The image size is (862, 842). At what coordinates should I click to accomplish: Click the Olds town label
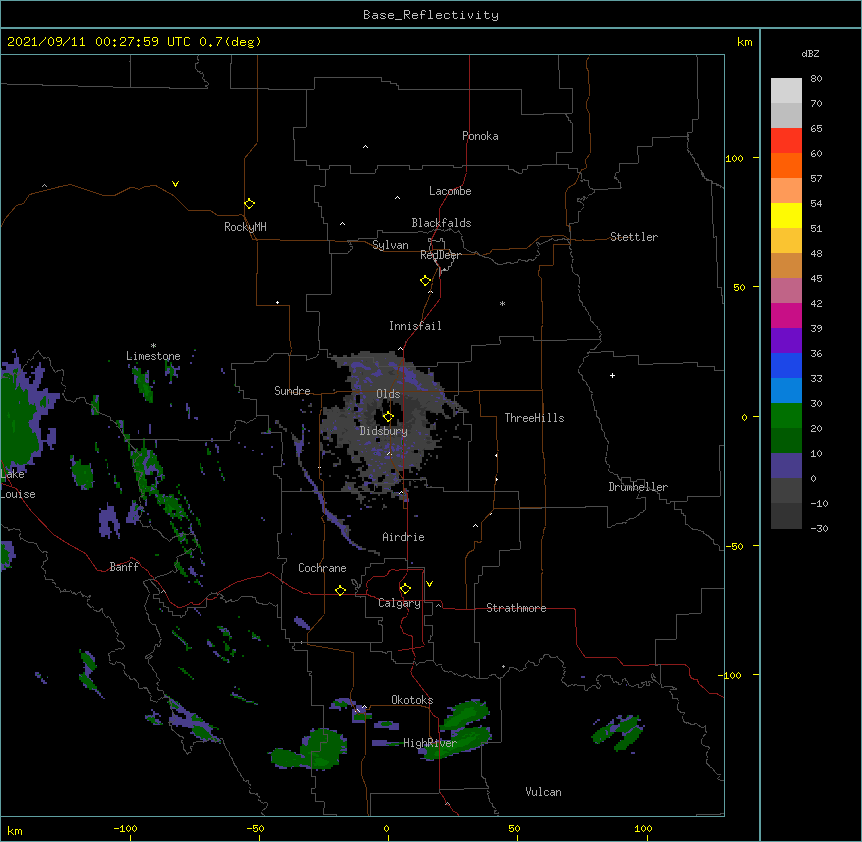pos(388,394)
